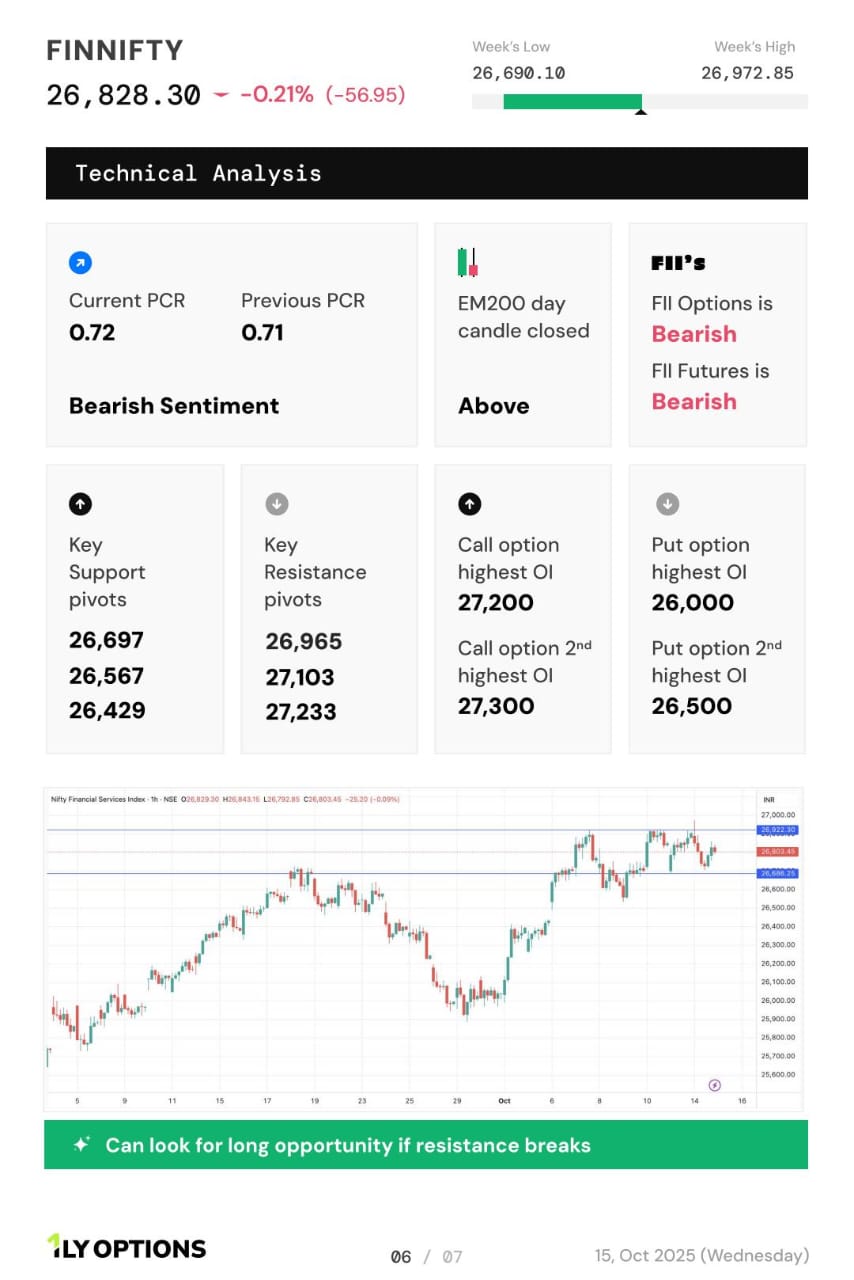
Task: Click the blue 26,922.30 price label on chart
Action: tap(776, 830)
